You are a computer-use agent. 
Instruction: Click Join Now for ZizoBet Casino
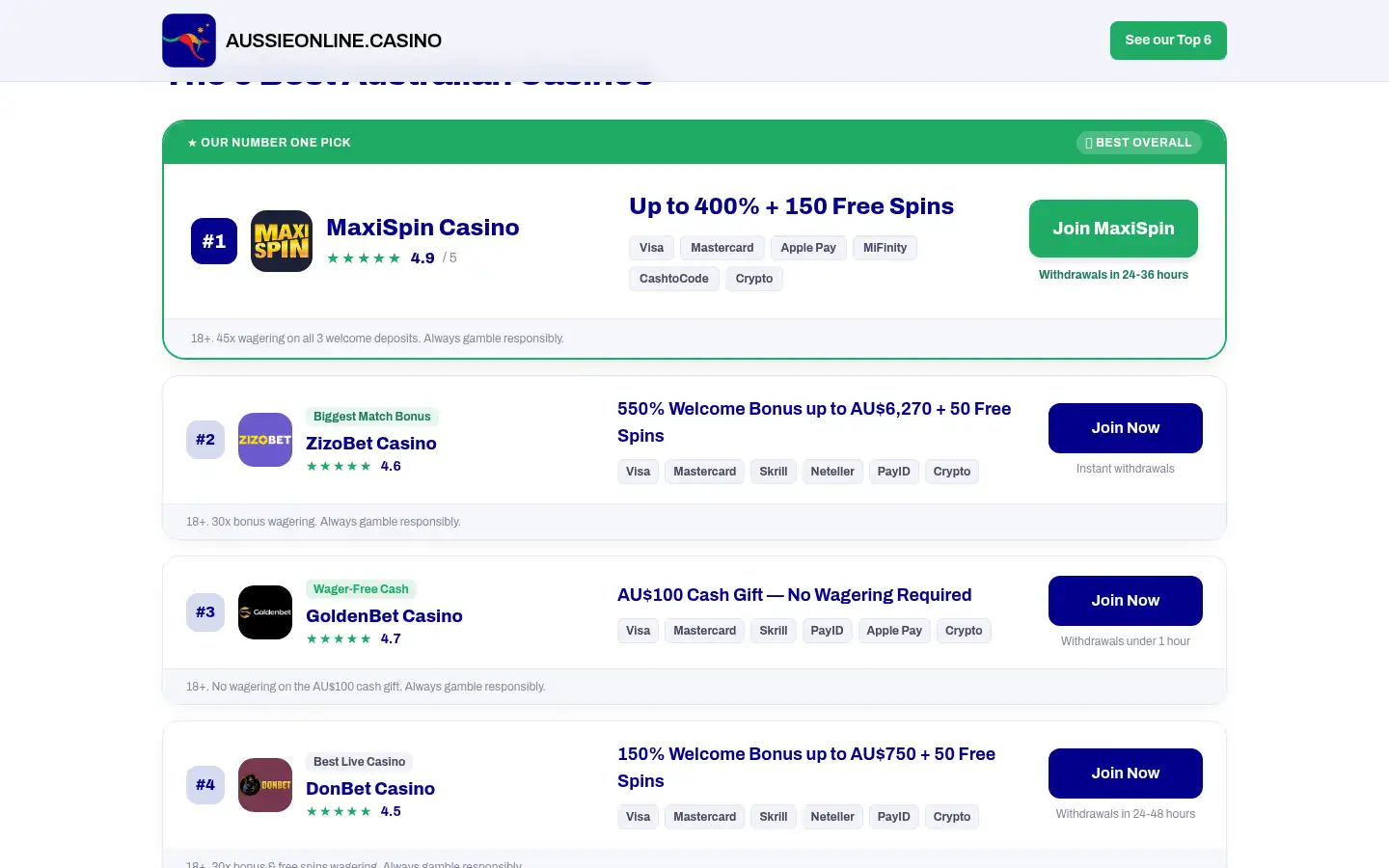click(1126, 428)
